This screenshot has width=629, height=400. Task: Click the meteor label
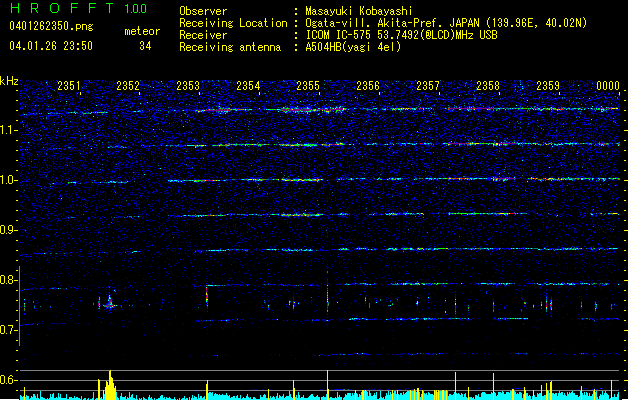[x=142, y=31]
